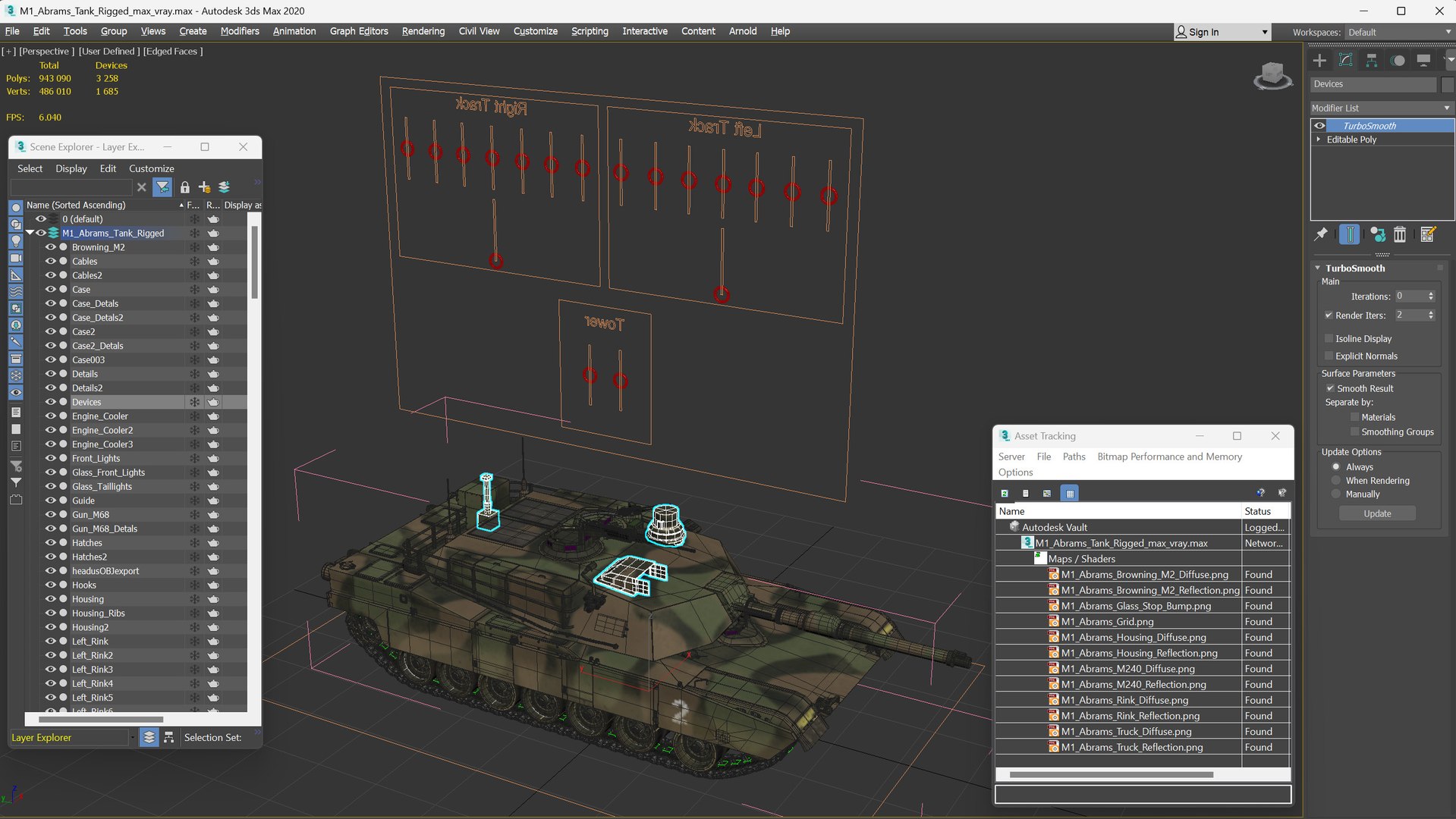Click create new layer icon in Scene Explorer
1456x819 pixels.
pos(204,187)
